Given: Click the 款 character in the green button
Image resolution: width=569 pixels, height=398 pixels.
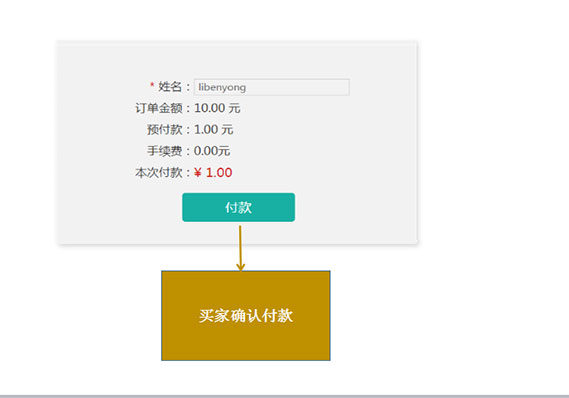Looking at the screenshot, I should (245, 208).
